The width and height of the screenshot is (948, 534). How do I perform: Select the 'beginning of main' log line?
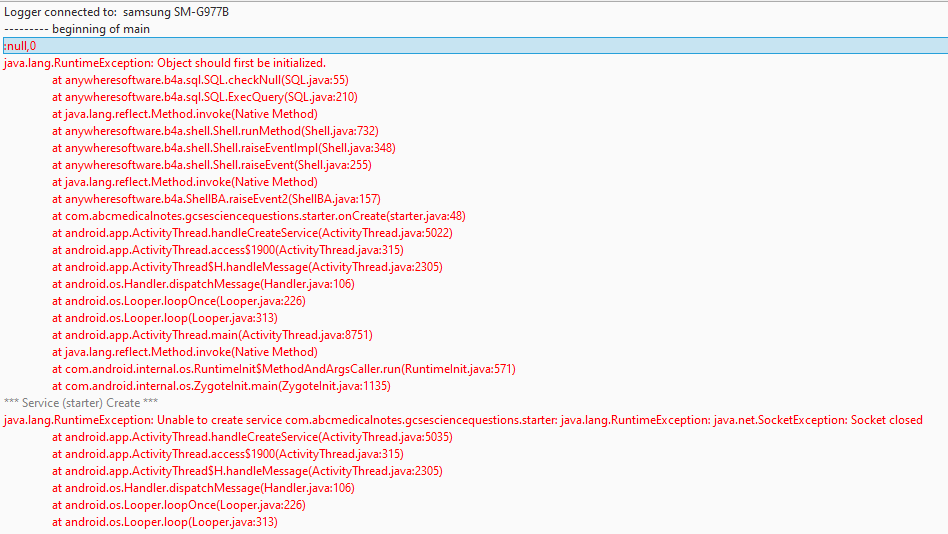click(77, 29)
